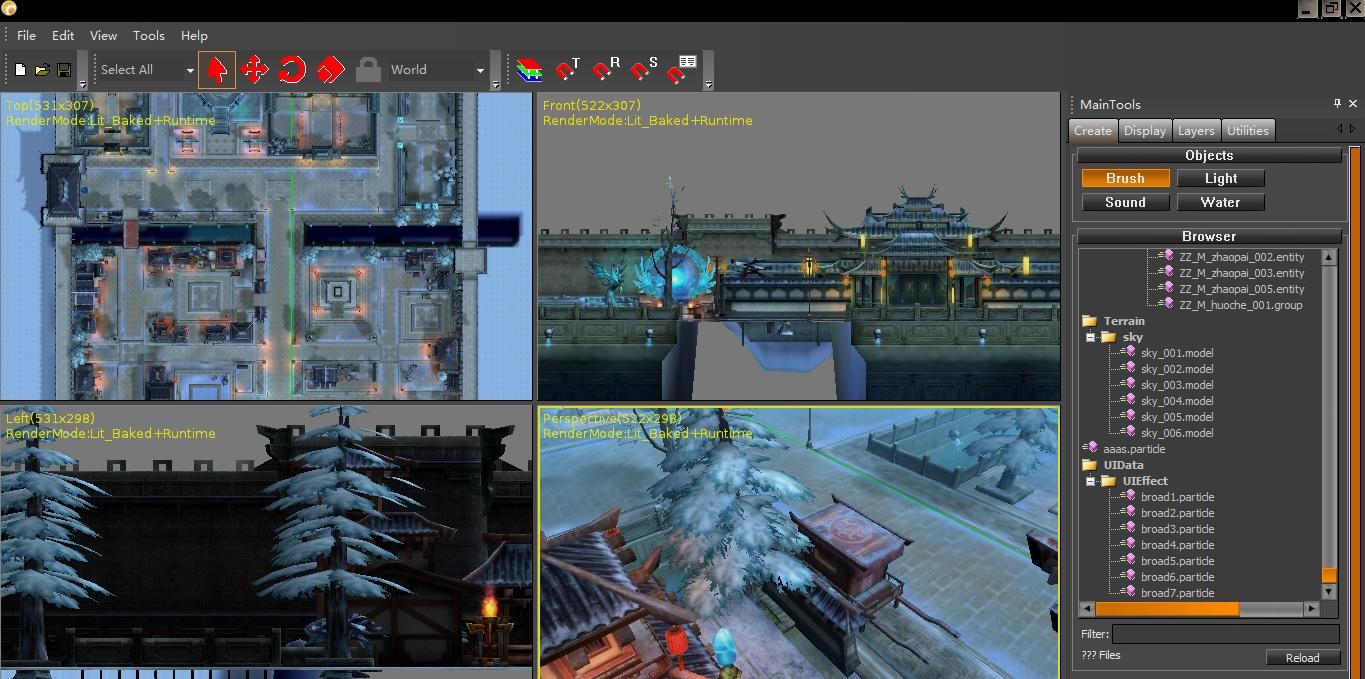Toggle the magnet T snap icon
Image resolution: width=1365 pixels, height=679 pixels.
coord(568,70)
